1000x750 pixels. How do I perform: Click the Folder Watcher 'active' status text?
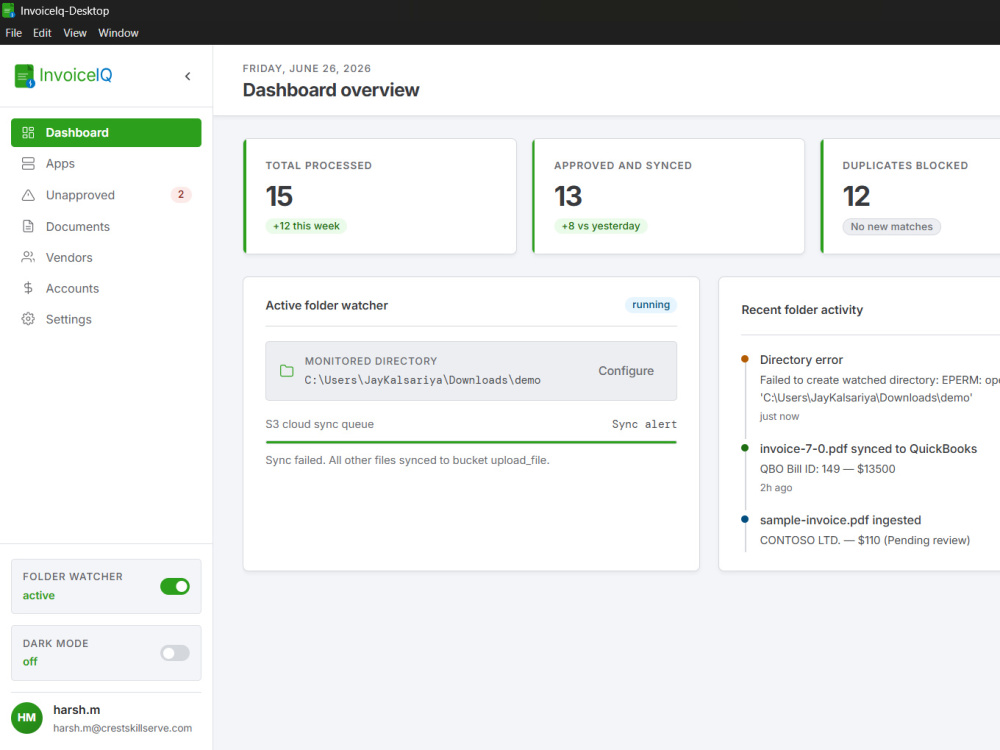click(39, 596)
